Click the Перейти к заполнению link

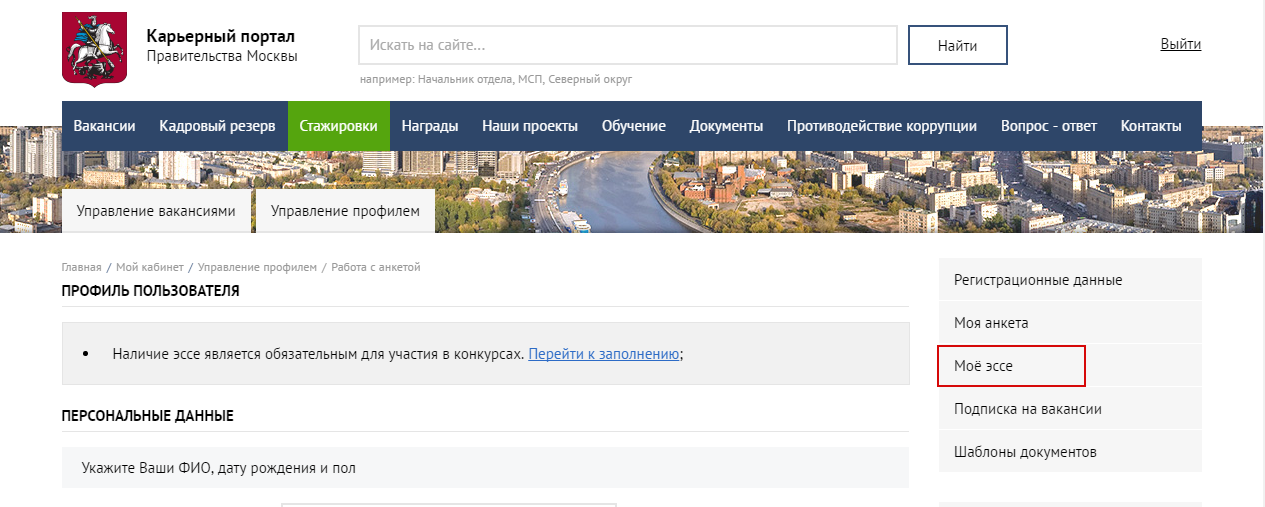(x=604, y=353)
